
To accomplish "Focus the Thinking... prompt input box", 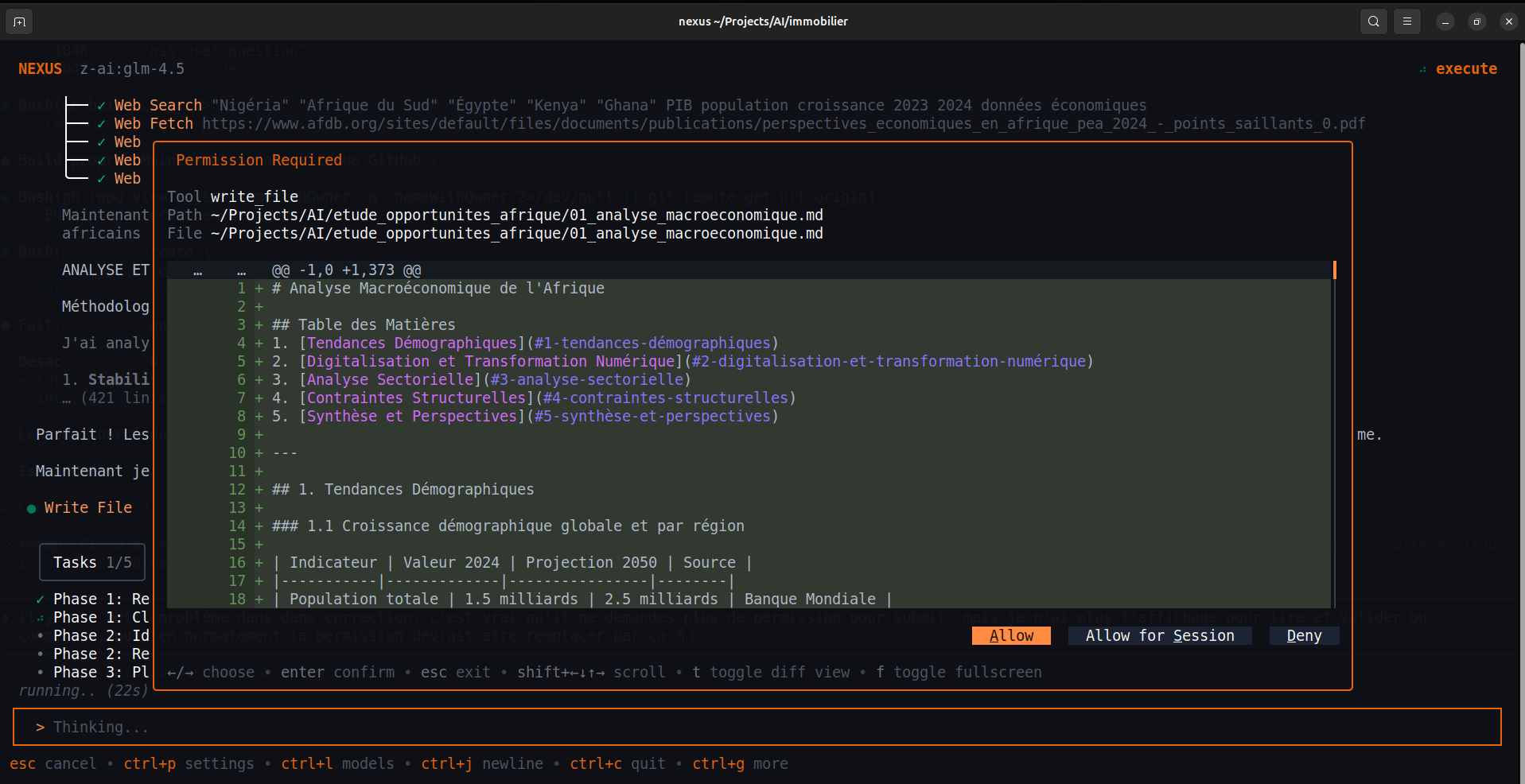I will [757, 727].
